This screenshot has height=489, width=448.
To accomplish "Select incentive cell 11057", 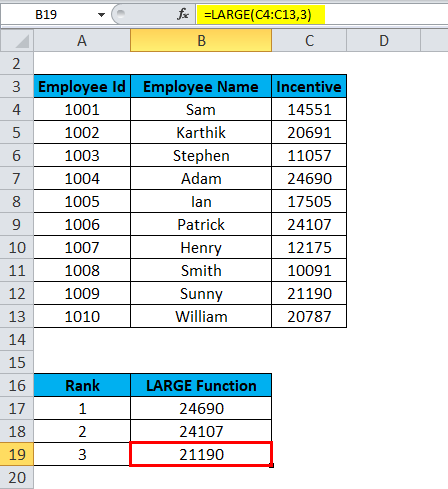I will (309, 155).
